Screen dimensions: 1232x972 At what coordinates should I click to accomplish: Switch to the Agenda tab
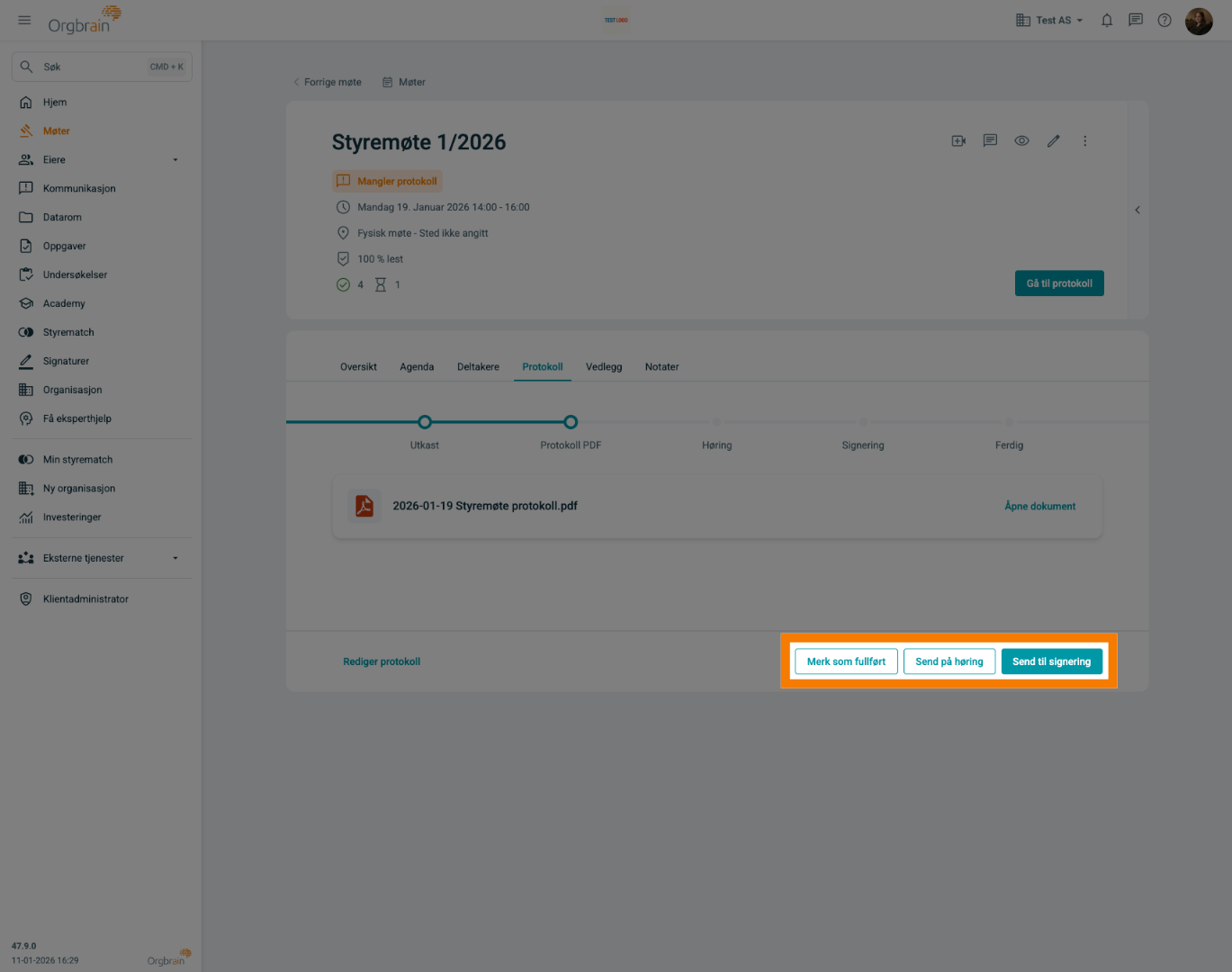pos(417,367)
